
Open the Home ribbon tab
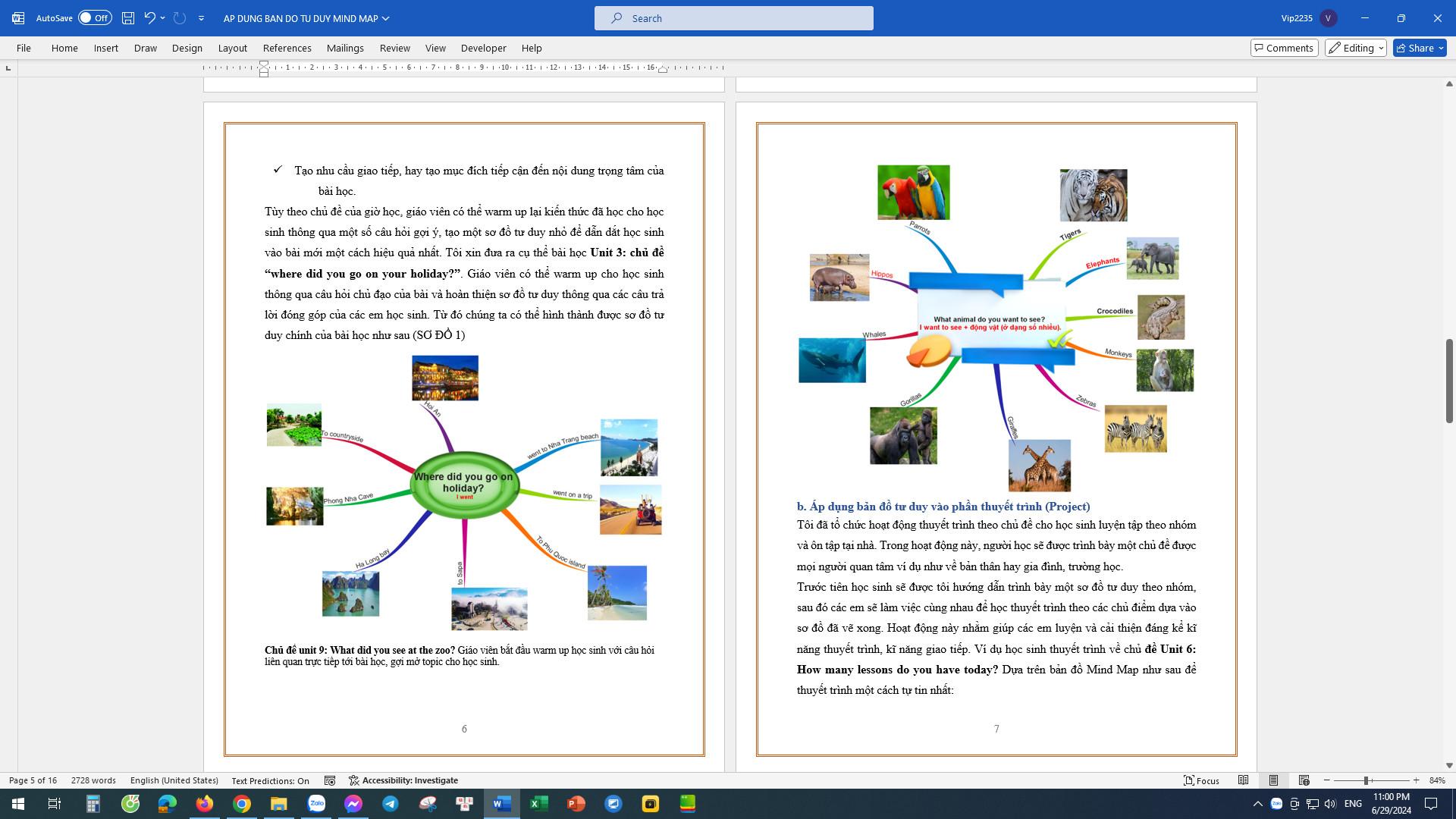click(x=64, y=48)
